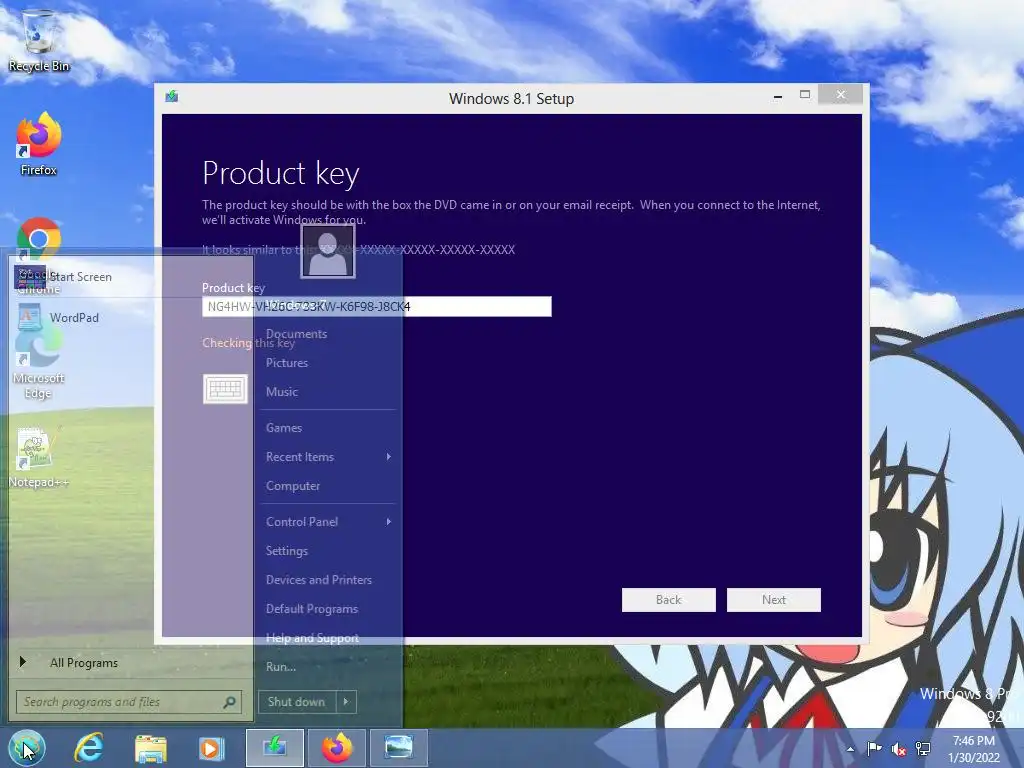This screenshot has height=768, width=1024.
Task: Click the Product key input field
Action: [377, 306]
